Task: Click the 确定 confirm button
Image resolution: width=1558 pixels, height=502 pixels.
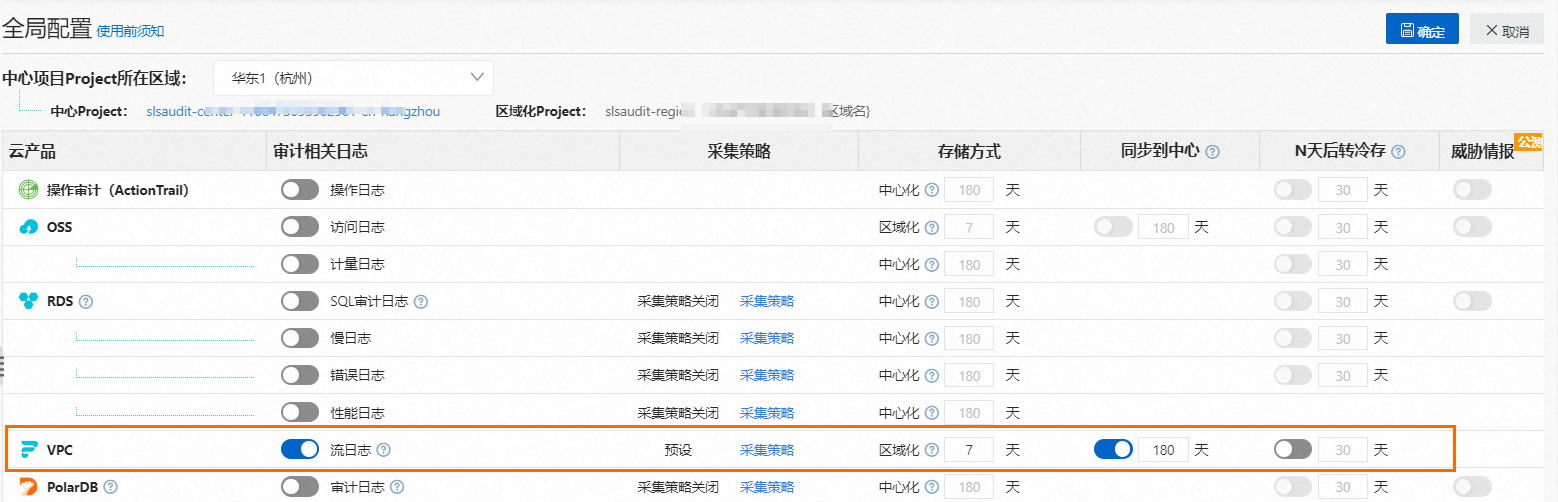Action: pos(1422,29)
